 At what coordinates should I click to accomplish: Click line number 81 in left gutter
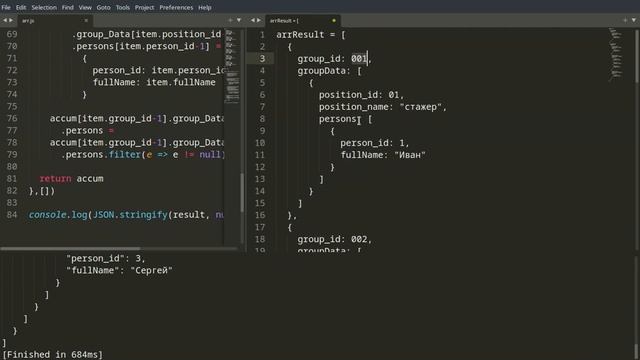(x=12, y=178)
